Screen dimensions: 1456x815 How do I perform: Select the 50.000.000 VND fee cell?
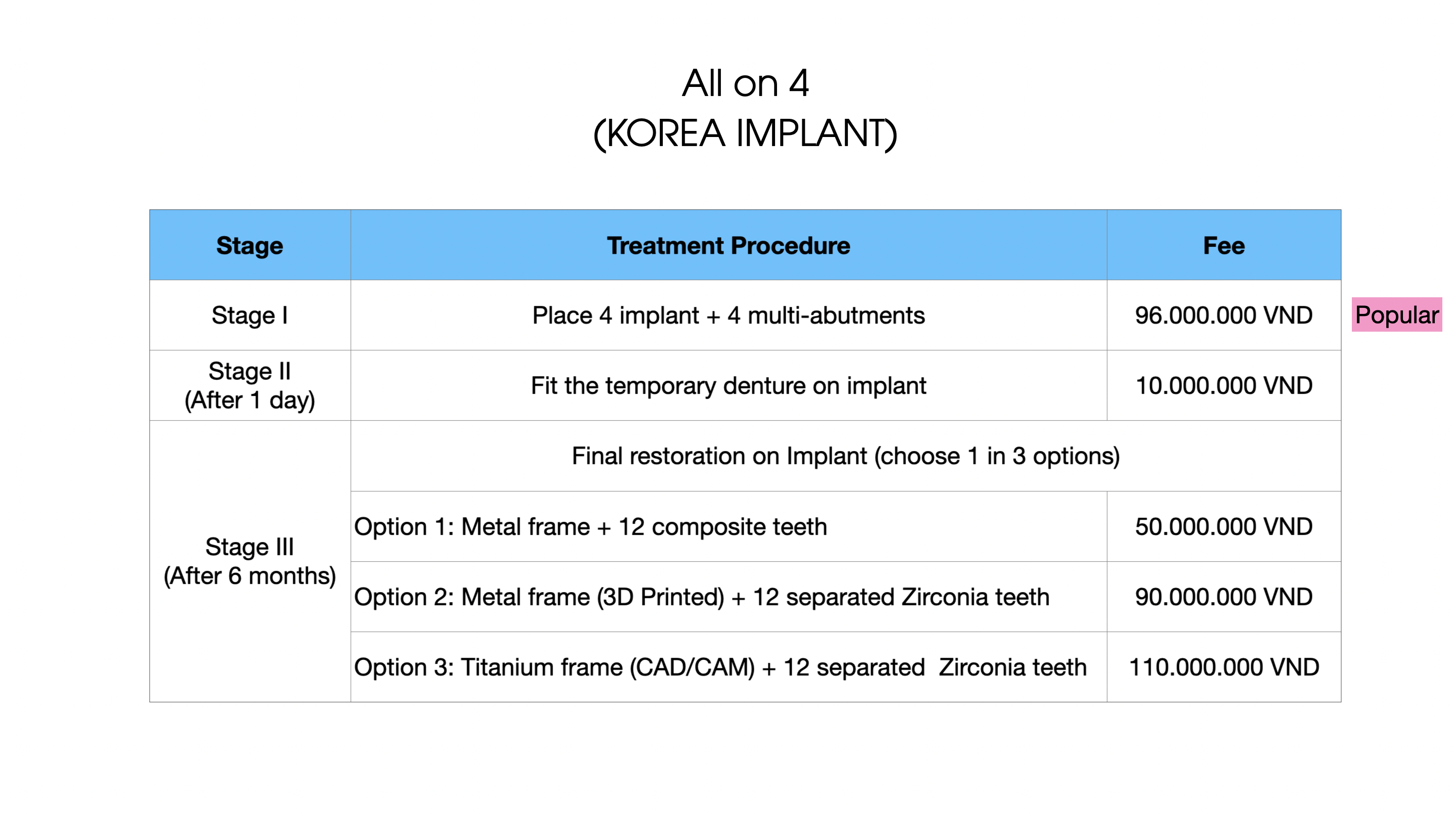[1223, 527]
